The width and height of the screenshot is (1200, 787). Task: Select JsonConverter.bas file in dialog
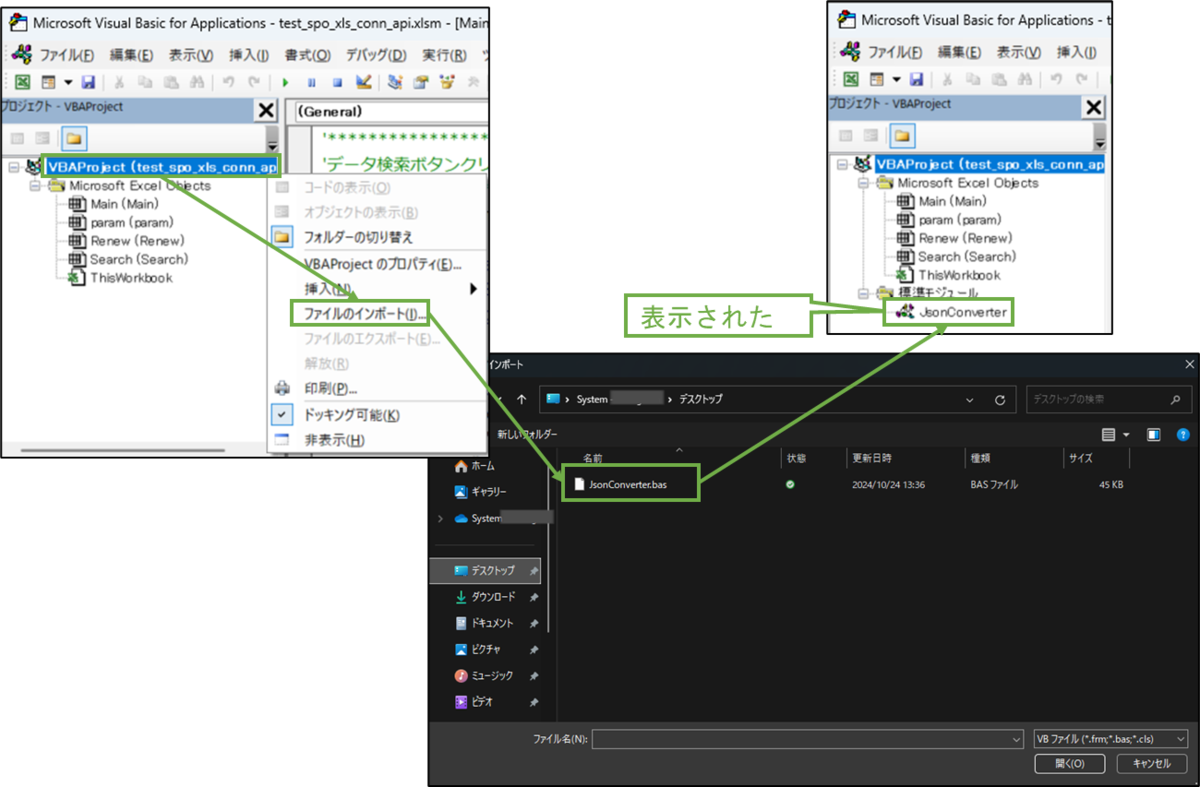tap(629, 484)
